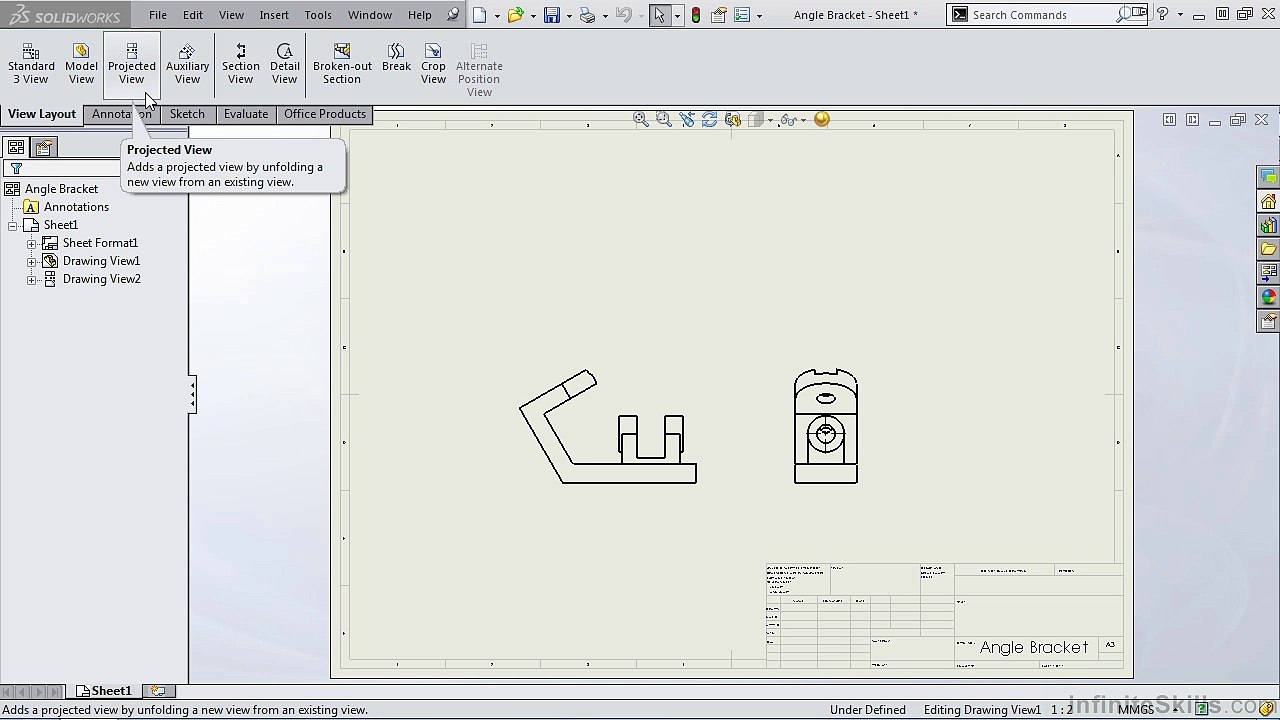This screenshot has width=1280, height=720.
Task: Click the Select cursor tool
Action: click(x=659, y=15)
